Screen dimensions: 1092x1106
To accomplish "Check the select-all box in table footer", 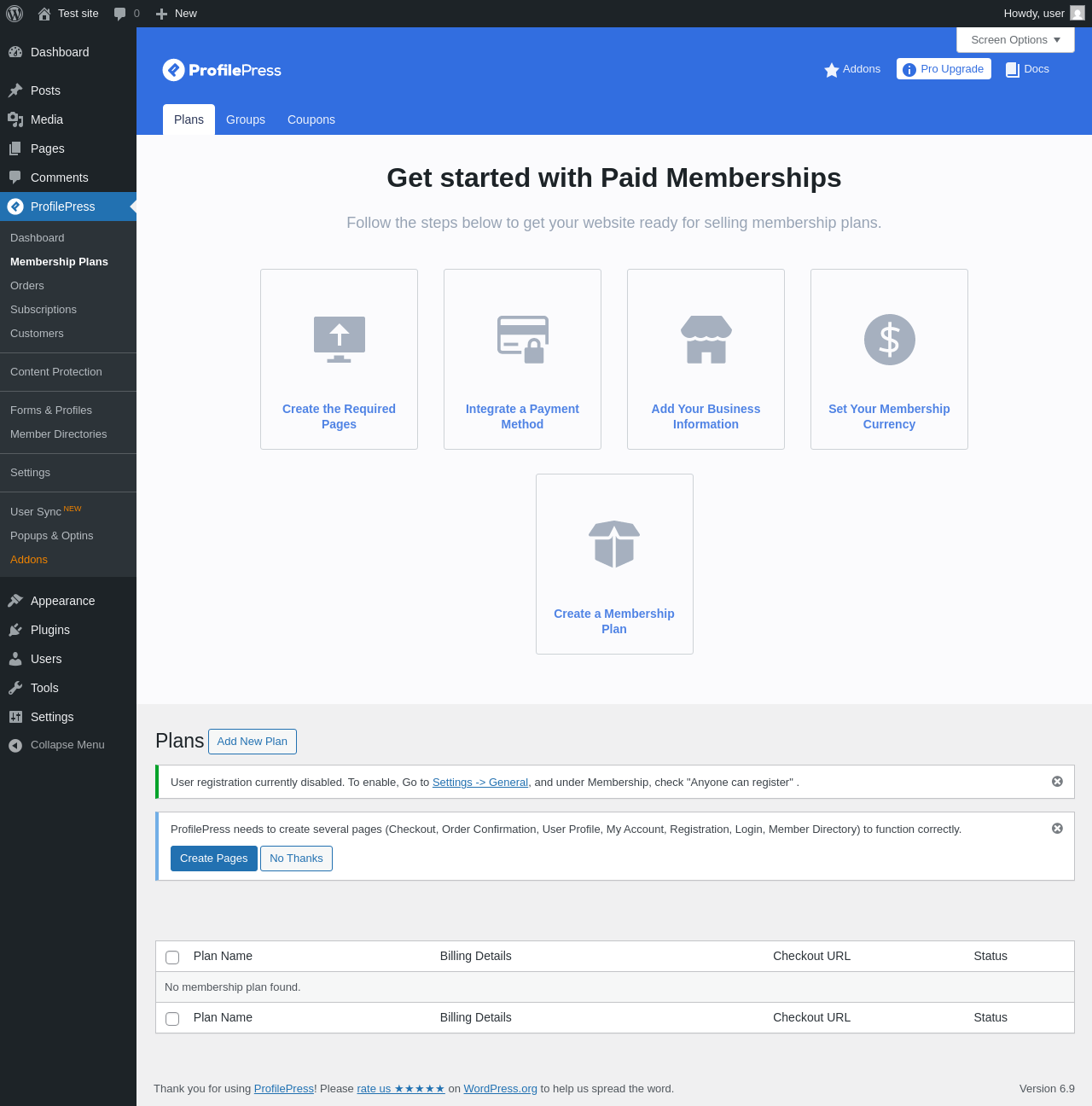I will (172, 1019).
